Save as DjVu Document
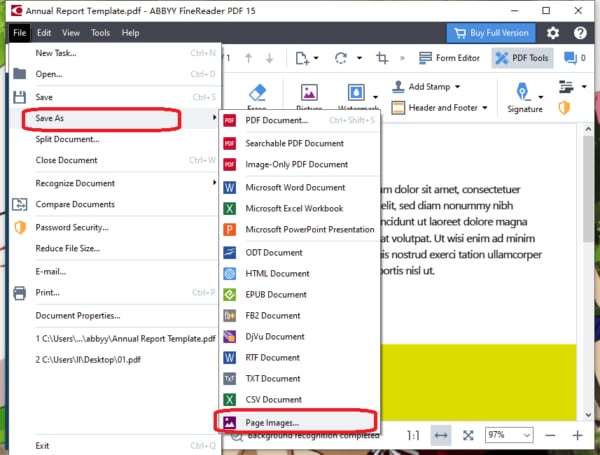600x455 pixels. (300, 337)
